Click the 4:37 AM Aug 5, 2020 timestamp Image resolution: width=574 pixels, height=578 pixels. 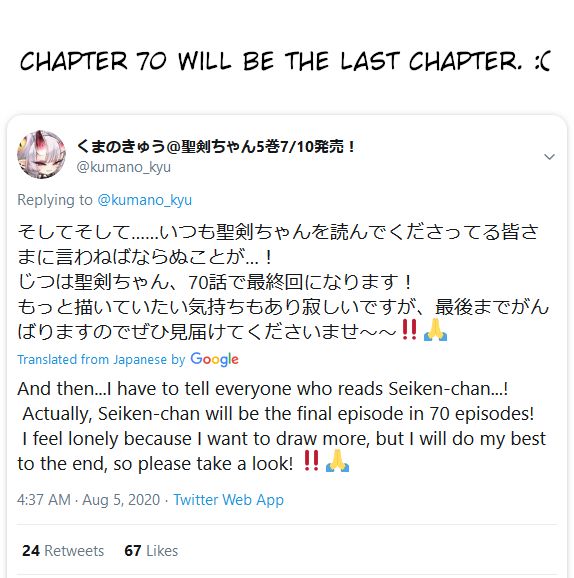tap(88, 500)
